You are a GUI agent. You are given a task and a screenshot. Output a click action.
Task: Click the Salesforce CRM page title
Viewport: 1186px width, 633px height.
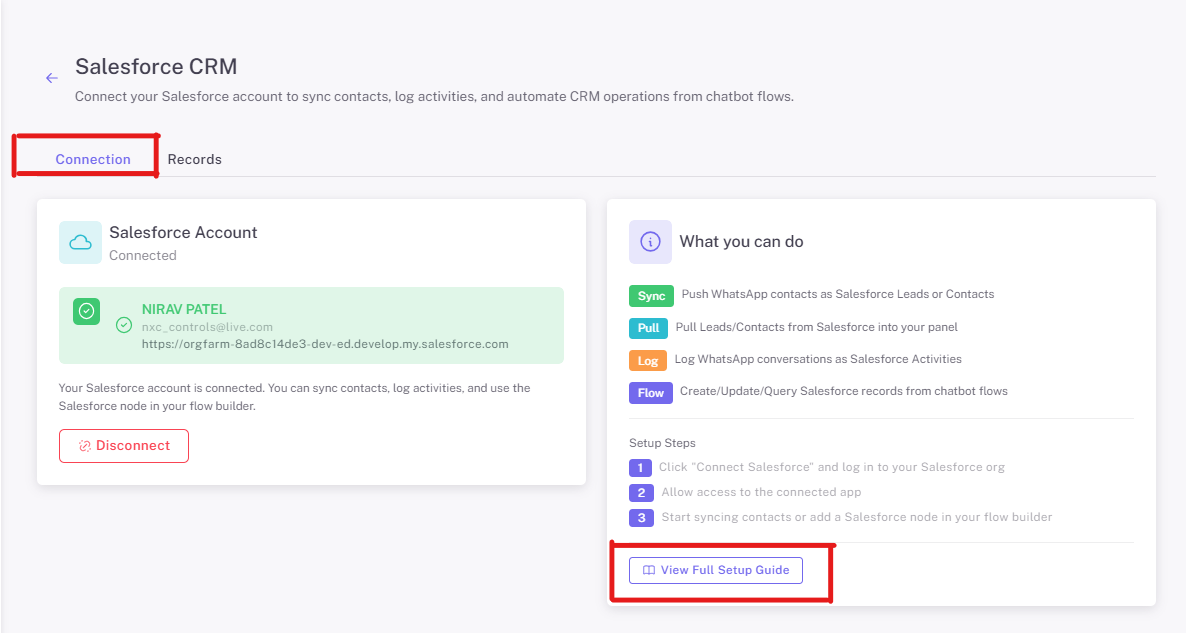coord(156,67)
